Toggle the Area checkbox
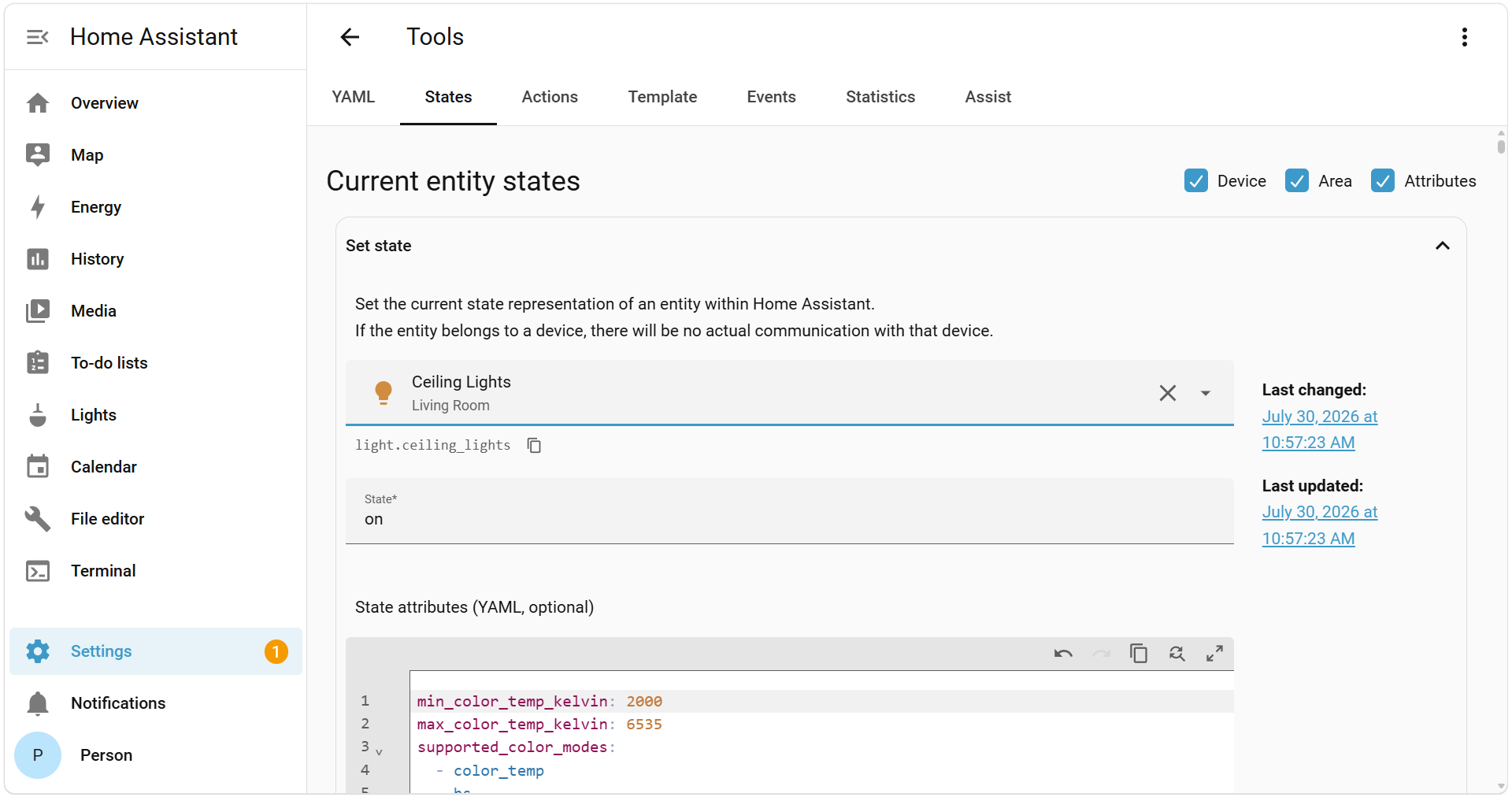 tap(1296, 181)
